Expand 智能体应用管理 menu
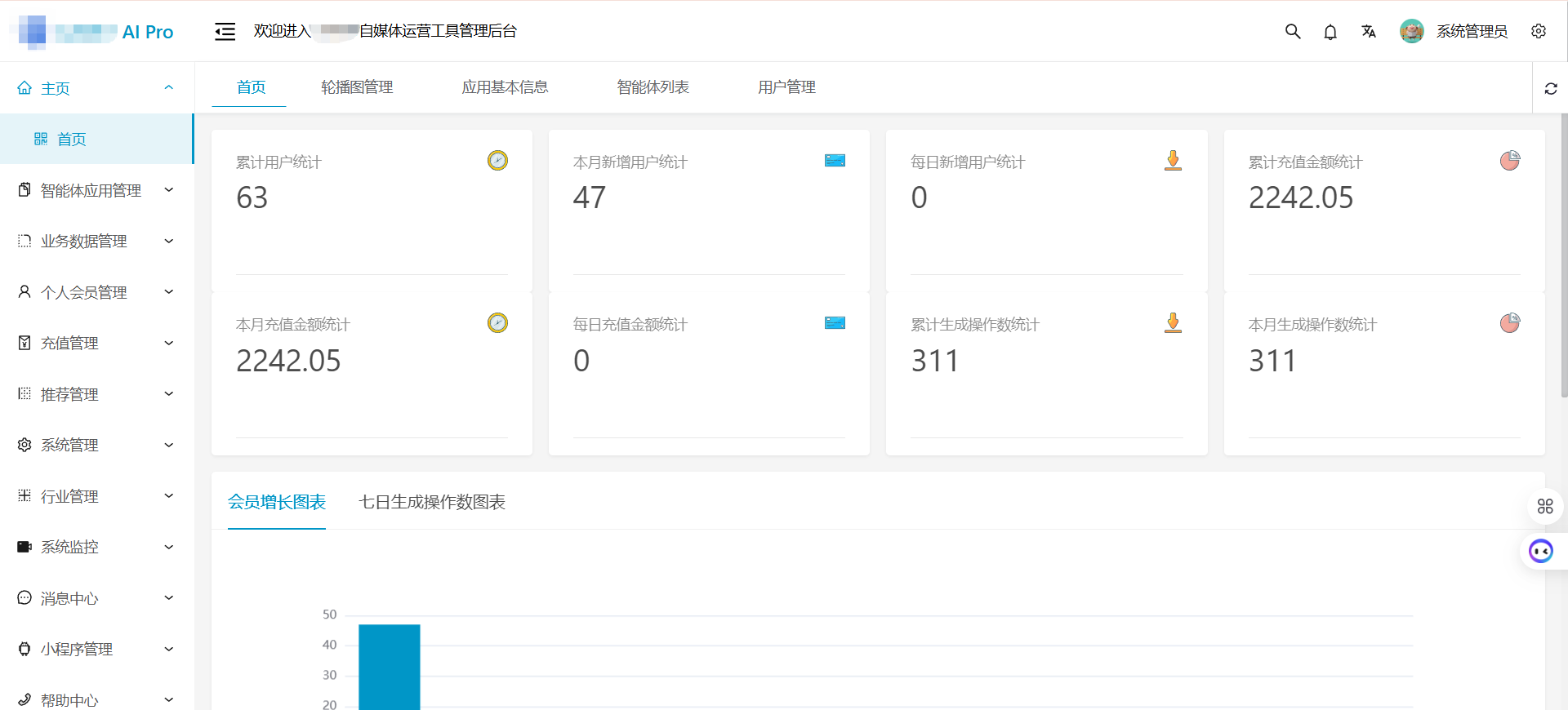The width and height of the screenshot is (1568, 710). coord(169,189)
